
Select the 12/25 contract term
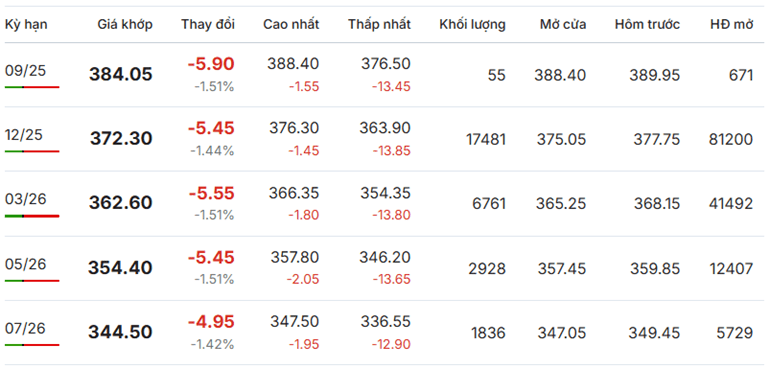tap(26, 135)
